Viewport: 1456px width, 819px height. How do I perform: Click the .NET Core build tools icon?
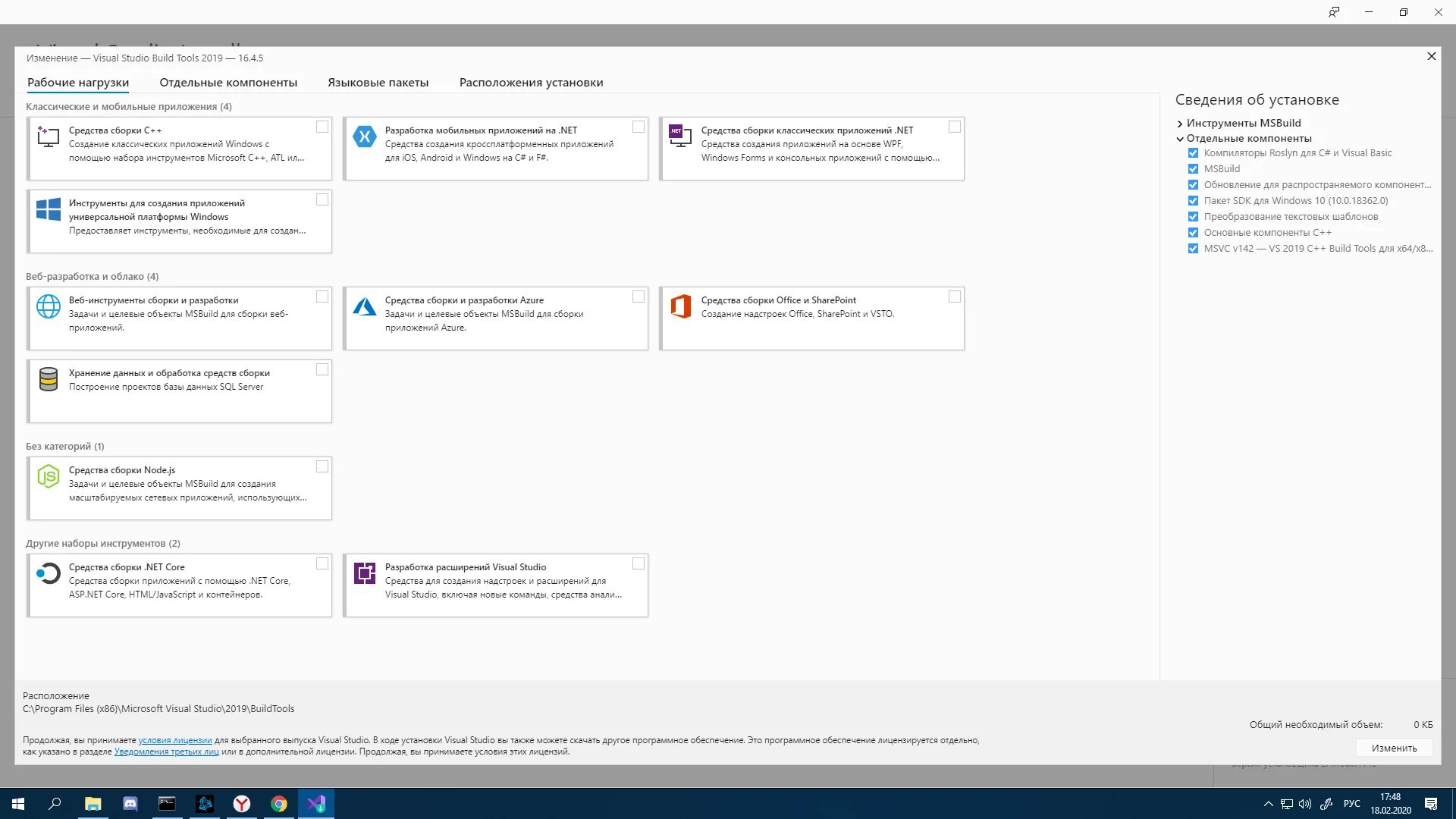[x=48, y=573]
